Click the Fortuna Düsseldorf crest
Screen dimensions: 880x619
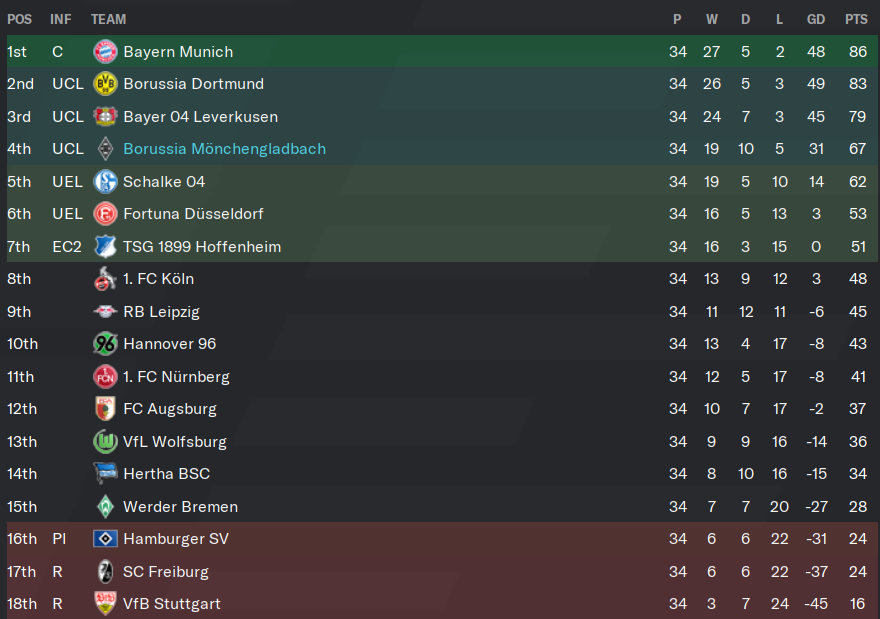pyautogui.click(x=105, y=214)
